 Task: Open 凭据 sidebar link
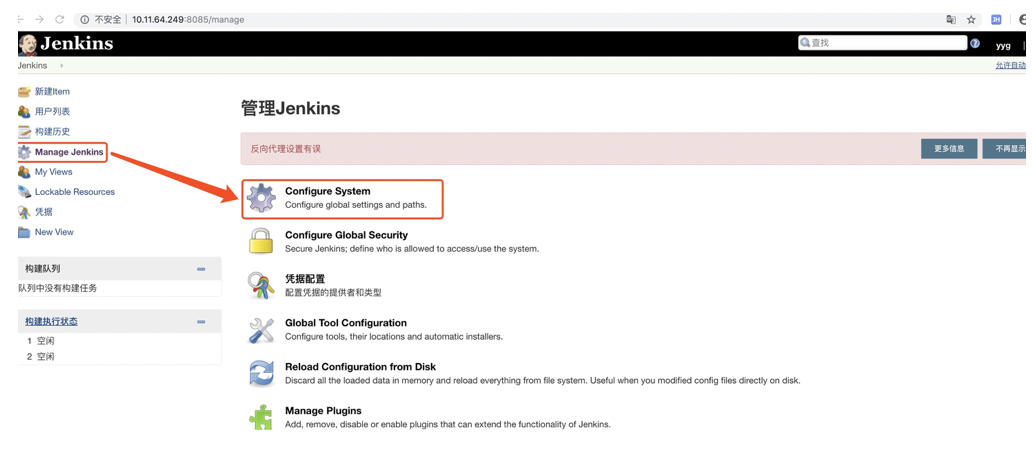point(43,212)
